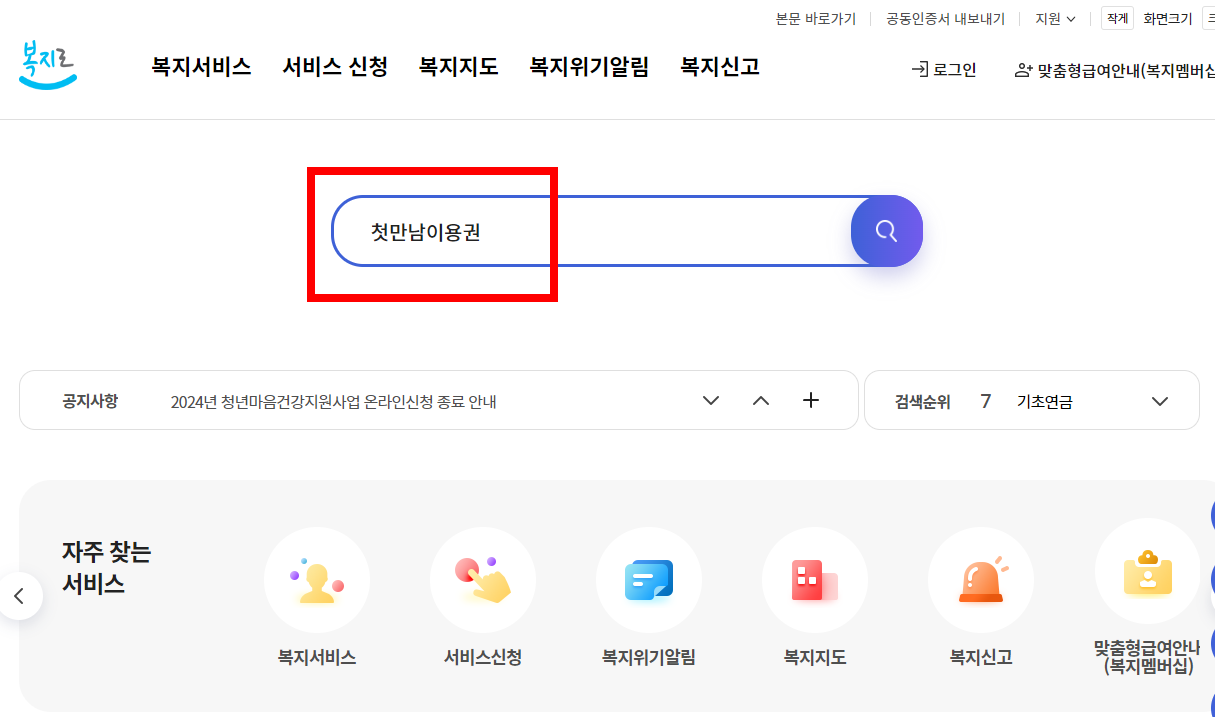Open the 복지위기알림 chat icon

click(649, 580)
